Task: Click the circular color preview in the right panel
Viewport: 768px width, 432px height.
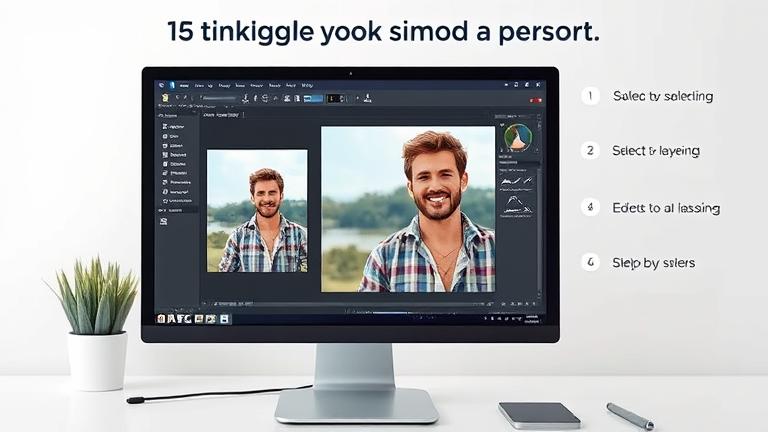Action: click(518, 137)
